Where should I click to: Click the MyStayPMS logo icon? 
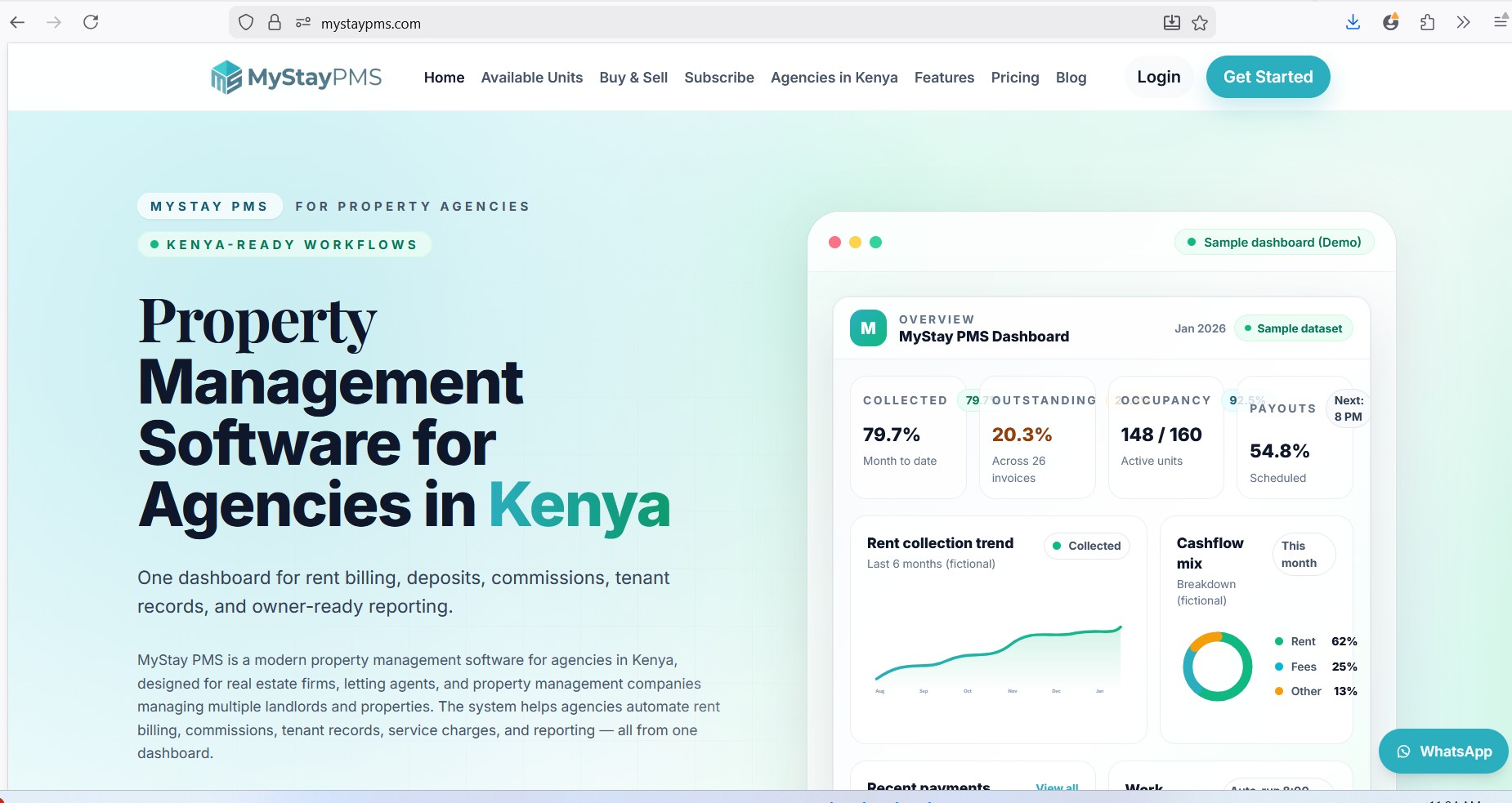226,78
